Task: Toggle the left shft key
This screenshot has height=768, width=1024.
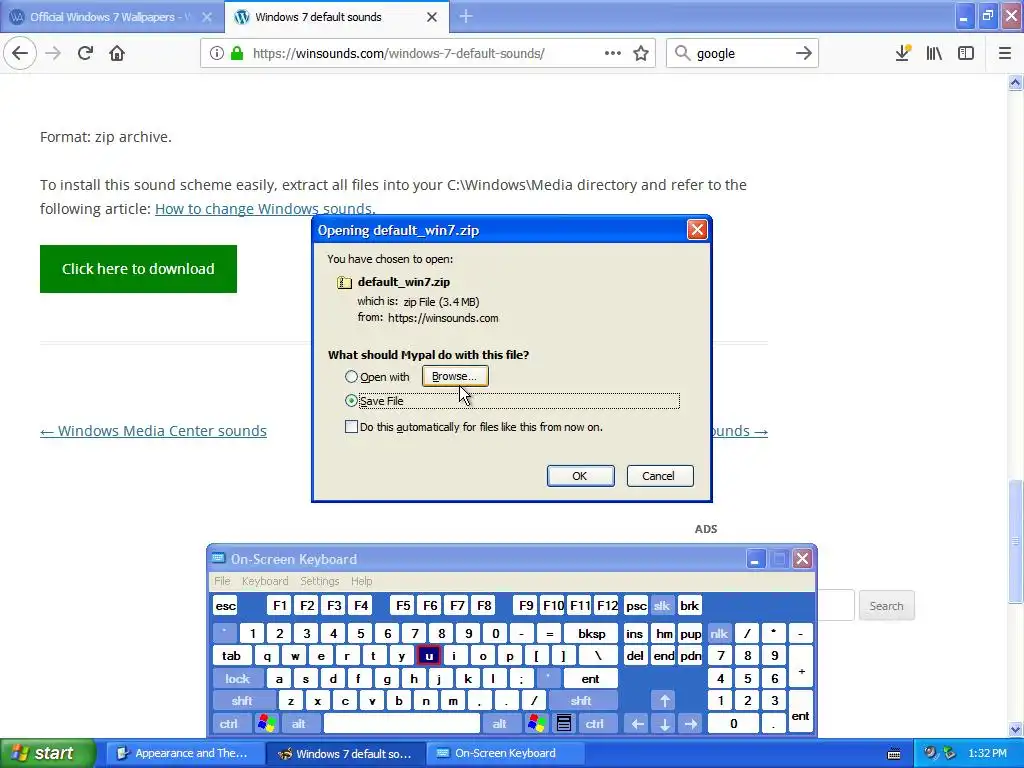Action: pyautogui.click(x=242, y=701)
